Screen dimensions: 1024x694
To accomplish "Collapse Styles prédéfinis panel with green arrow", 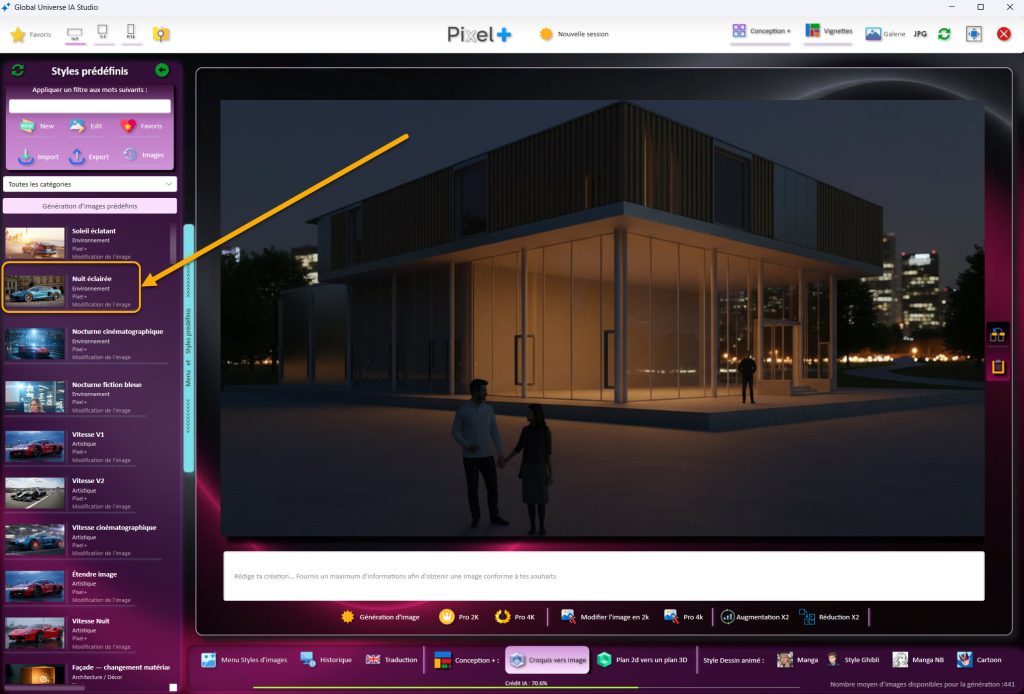I will [x=162, y=71].
